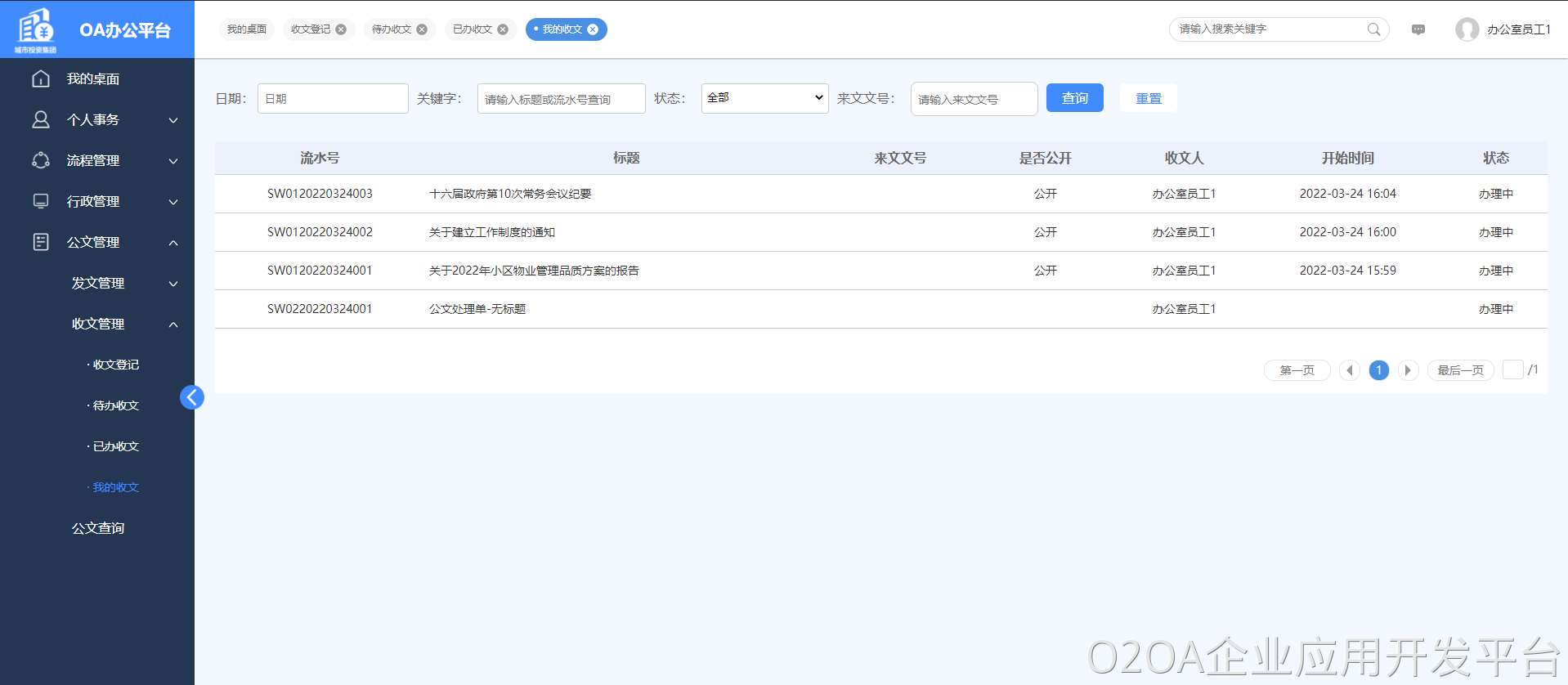Click the search magnifier icon

click(x=1373, y=29)
